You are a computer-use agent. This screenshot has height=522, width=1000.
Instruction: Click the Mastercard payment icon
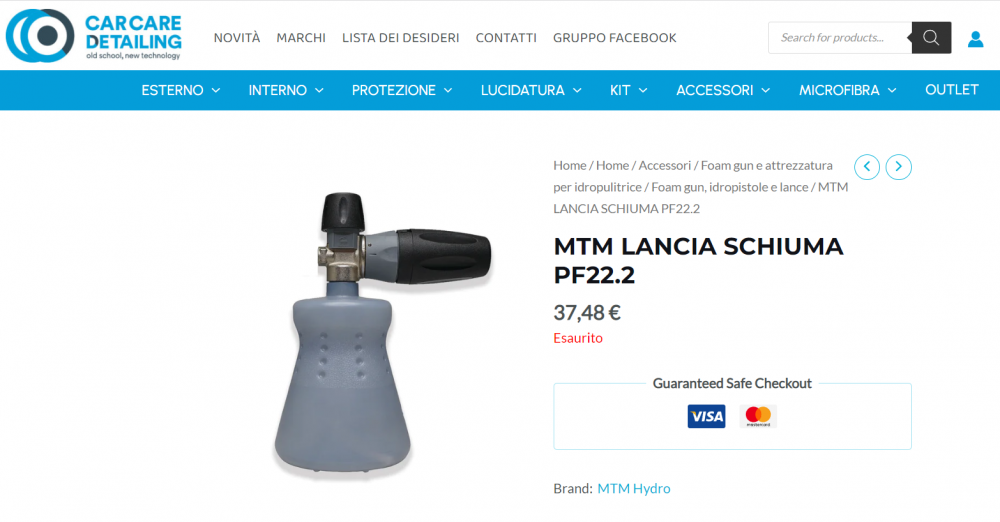[758, 417]
